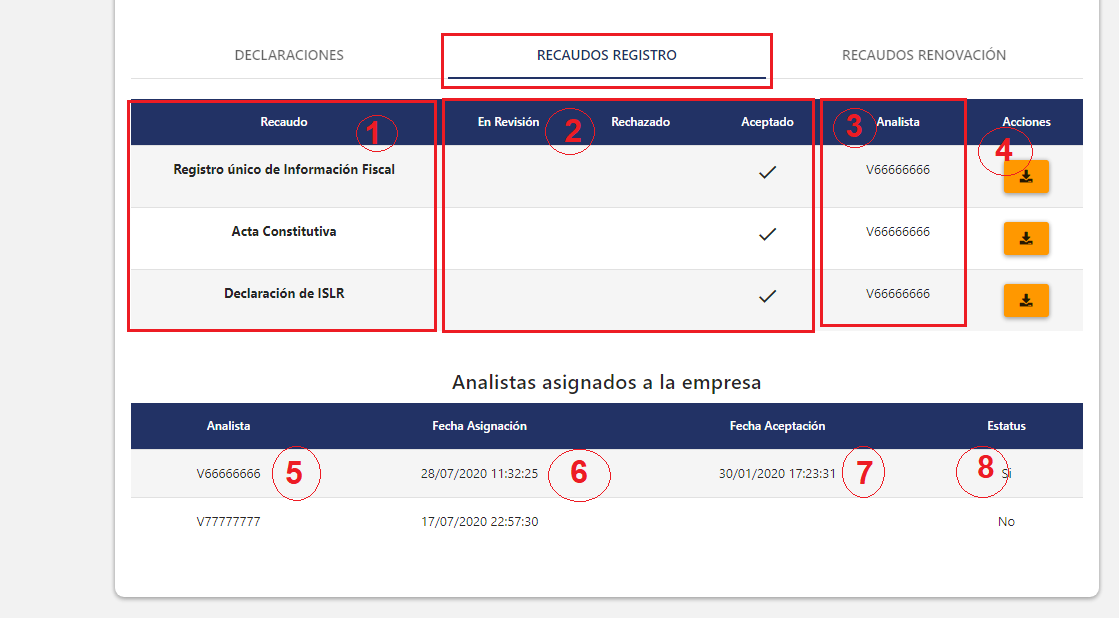The image size is (1120, 618).
Task: Download the Acta Constitutiva document
Action: [x=1026, y=239]
